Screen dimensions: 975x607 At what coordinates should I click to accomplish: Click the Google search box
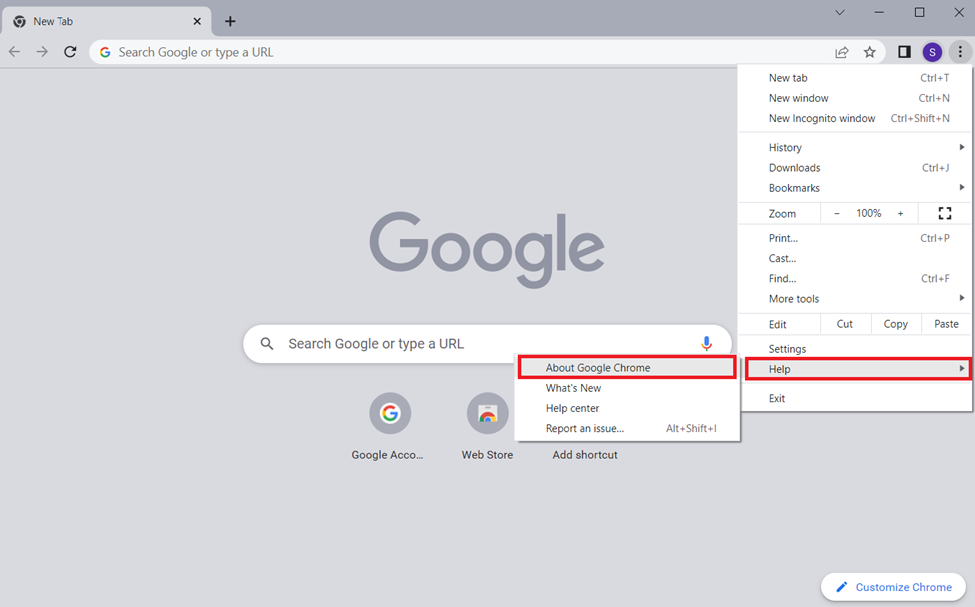tap(470, 343)
